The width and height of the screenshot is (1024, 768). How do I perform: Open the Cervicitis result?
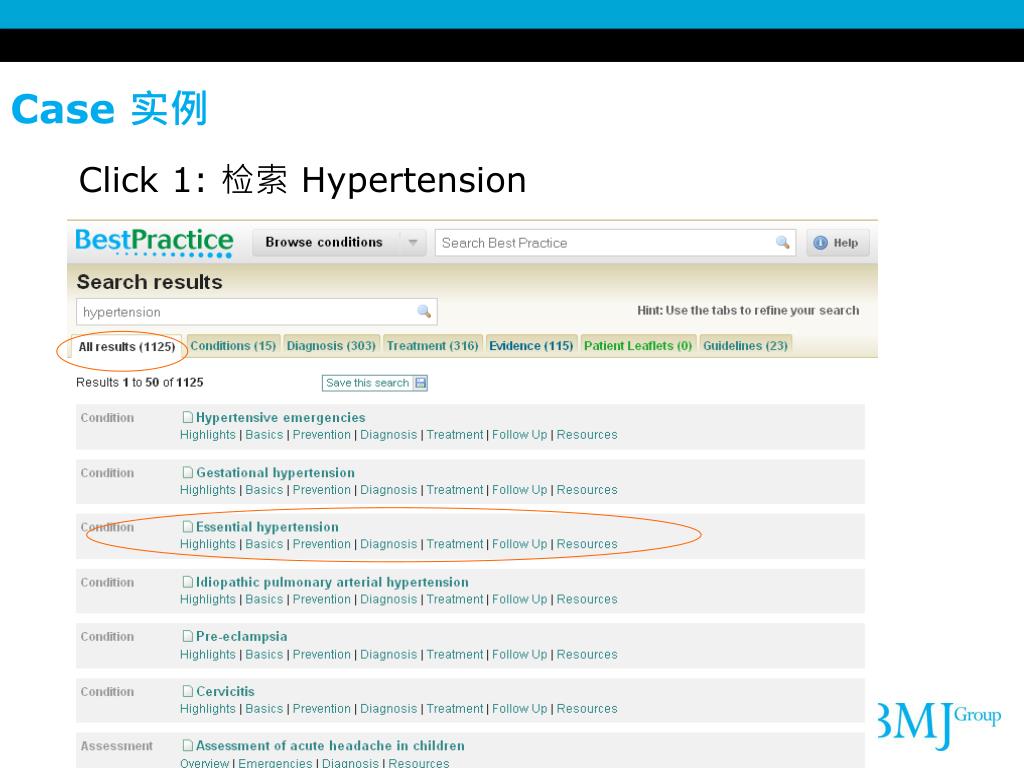coord(225,691)
